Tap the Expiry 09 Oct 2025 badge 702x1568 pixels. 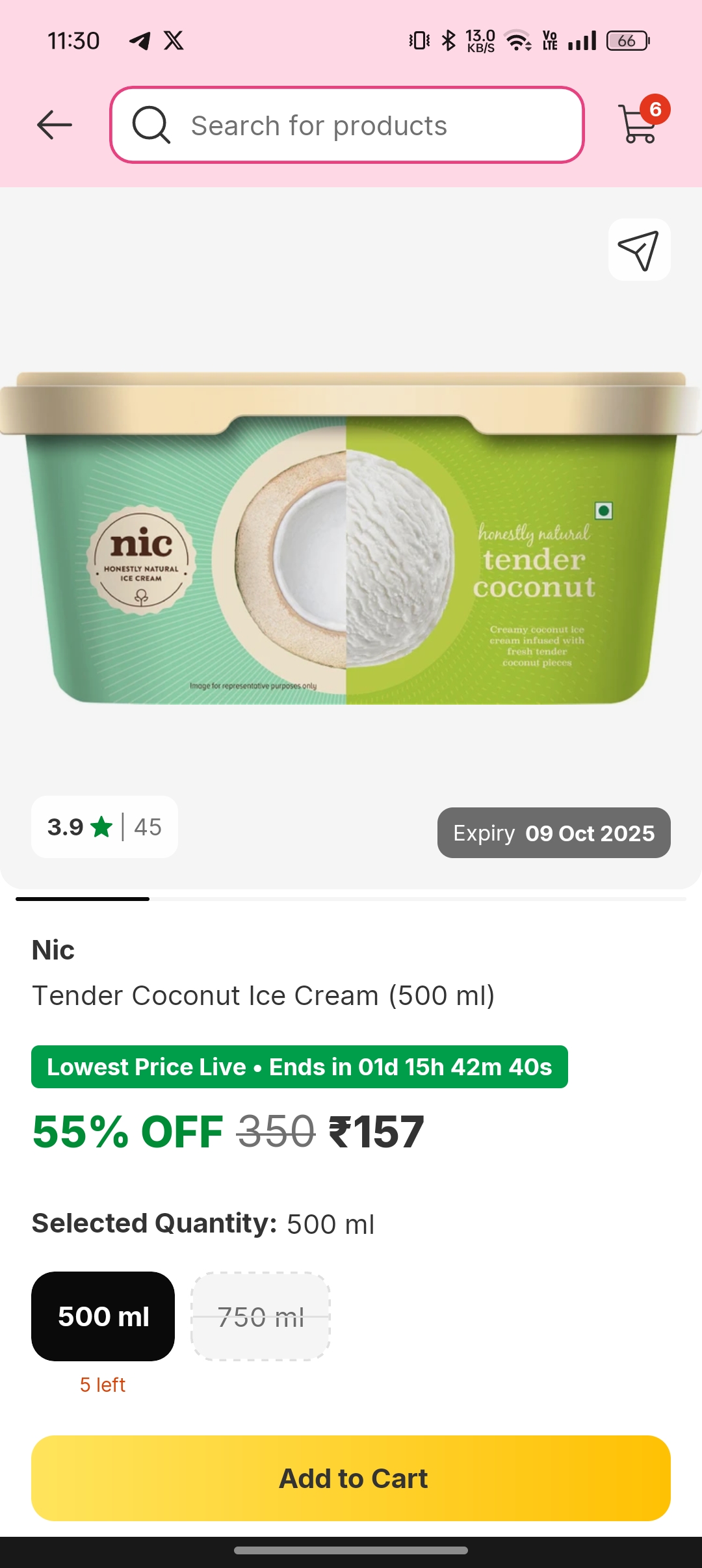coord(554,833)
